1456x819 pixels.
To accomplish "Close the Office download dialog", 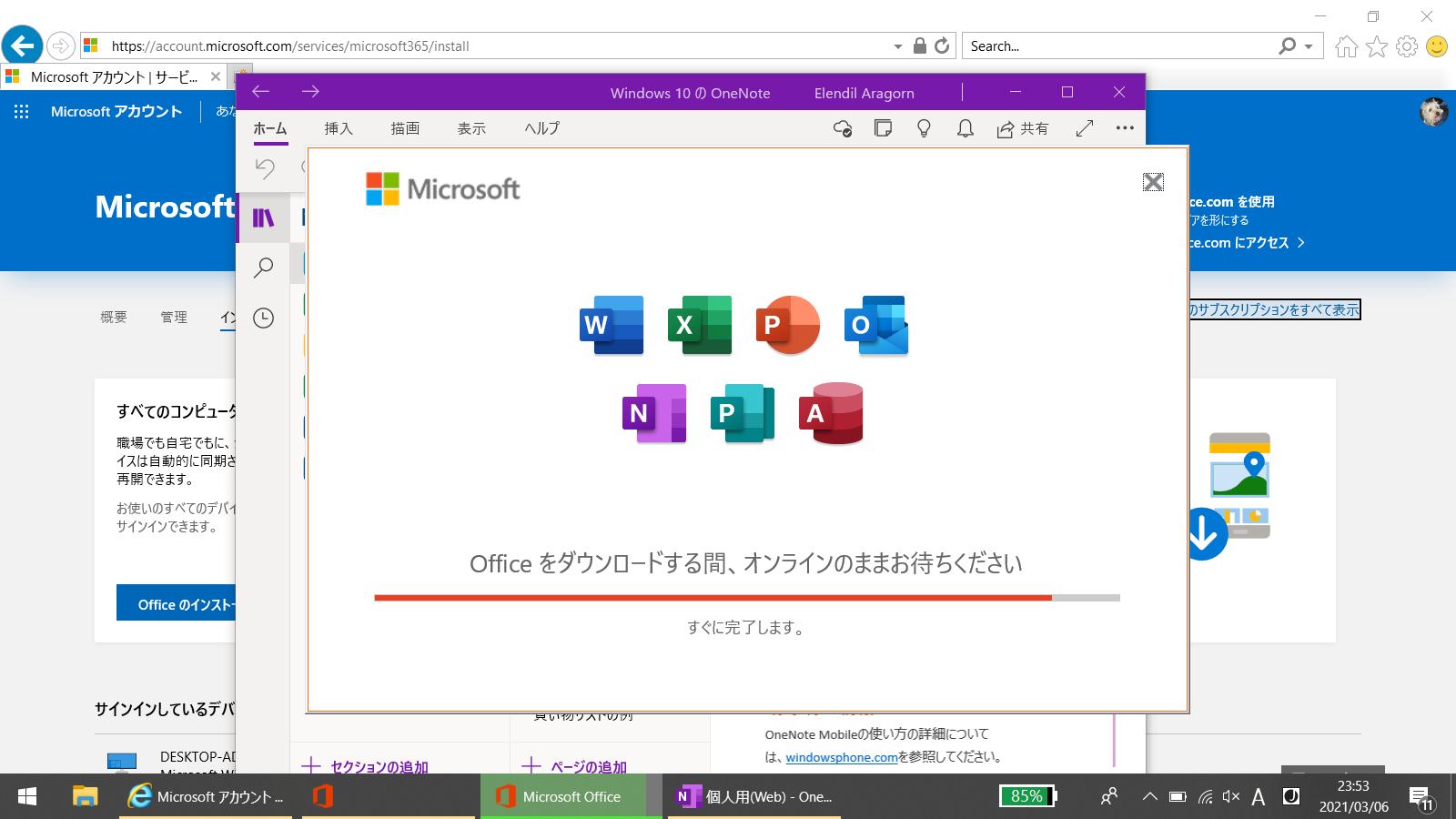I will click(x=1153, y=182).
